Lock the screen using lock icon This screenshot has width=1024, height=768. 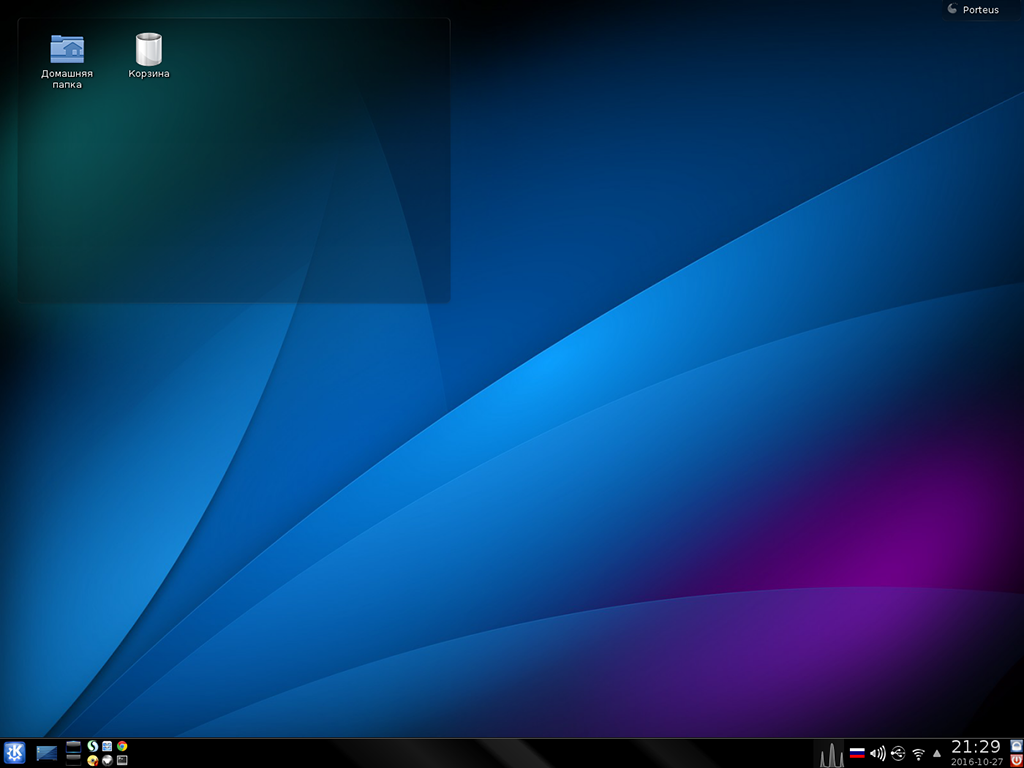pos(1016,746)
